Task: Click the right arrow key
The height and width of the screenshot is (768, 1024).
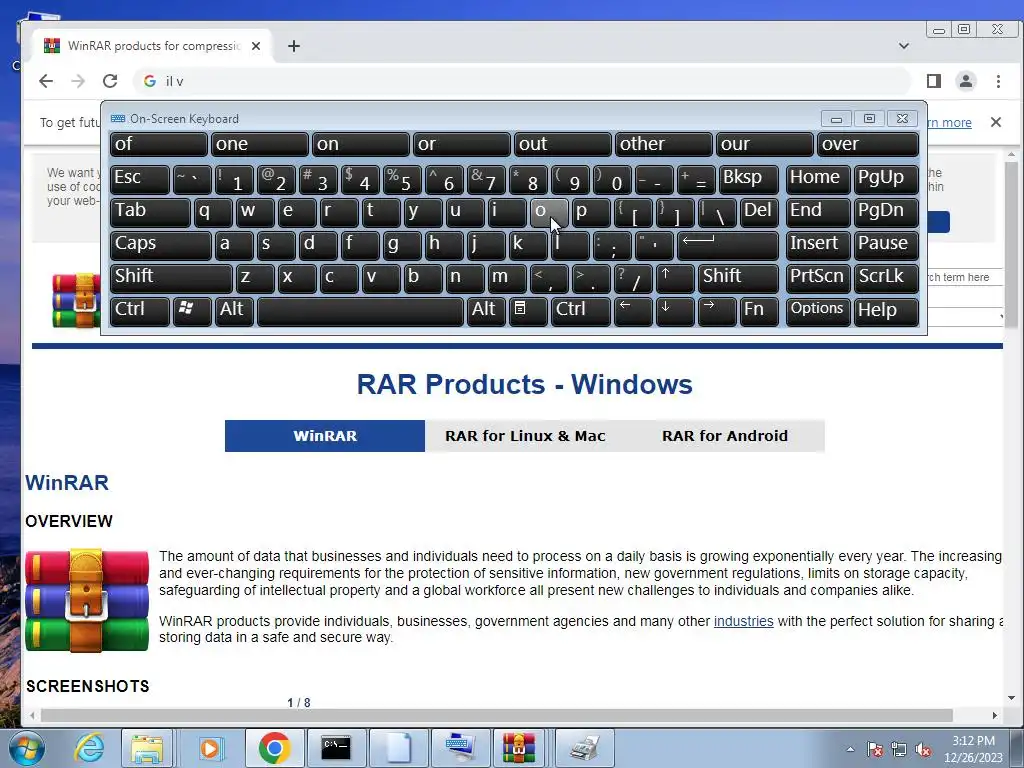Action: click(x=716, y=310)
